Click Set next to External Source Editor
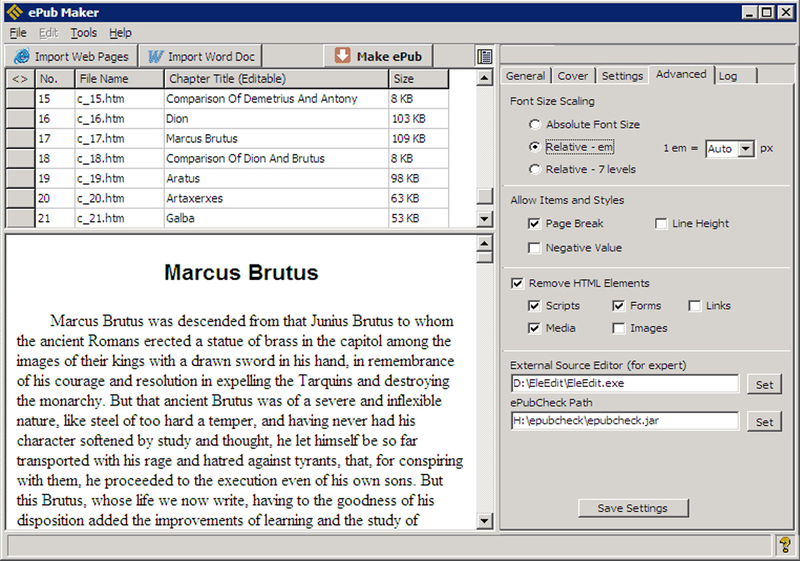Image resolution: width=800 pixels, height=561 pixels. (x=764, y=385)
